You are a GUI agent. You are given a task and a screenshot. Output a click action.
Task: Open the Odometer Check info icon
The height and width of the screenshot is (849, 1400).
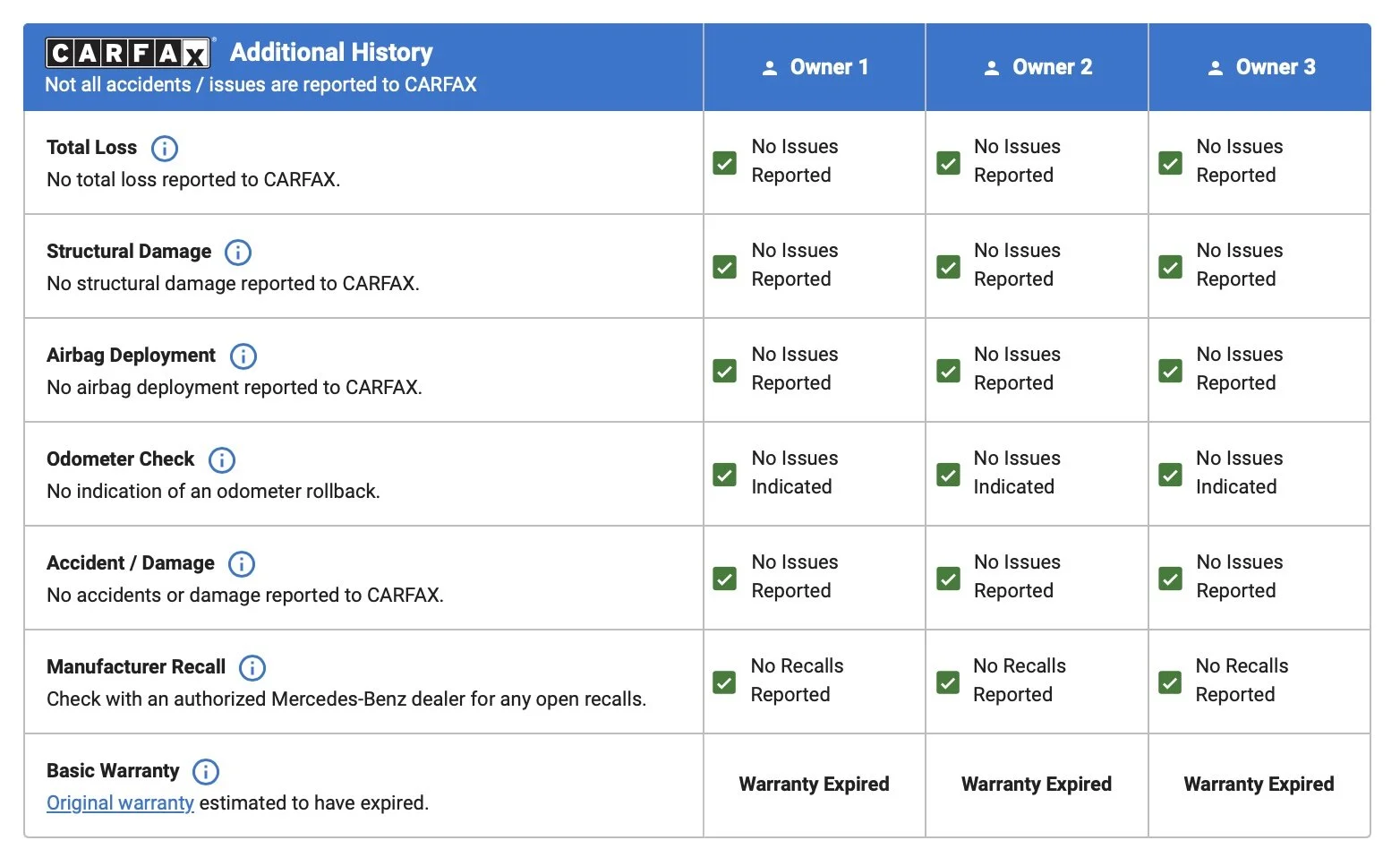tap(222, 459)
